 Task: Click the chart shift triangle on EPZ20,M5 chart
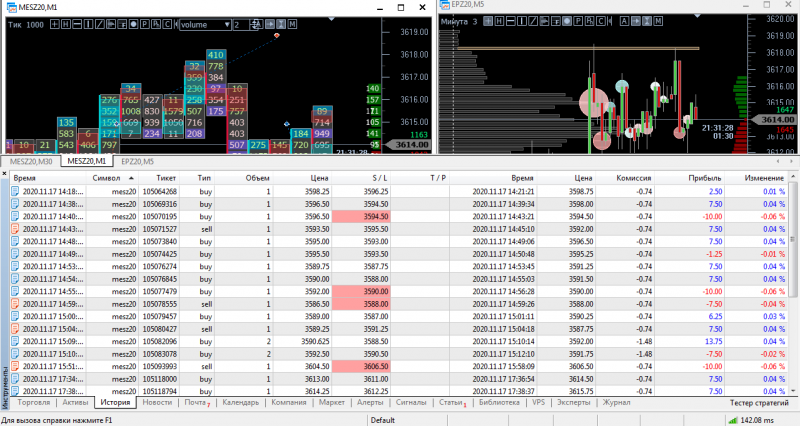point(697,15)
